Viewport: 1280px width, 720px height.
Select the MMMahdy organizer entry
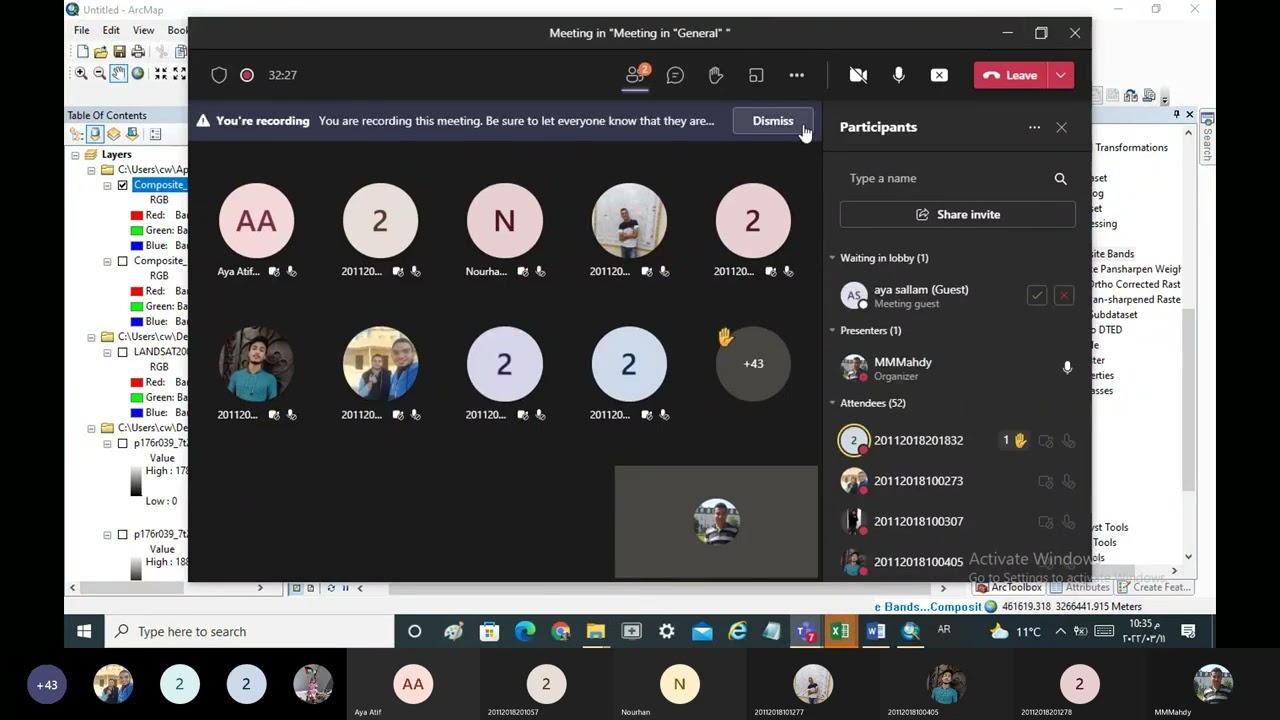pyautogui.click(x=957, y=368)
